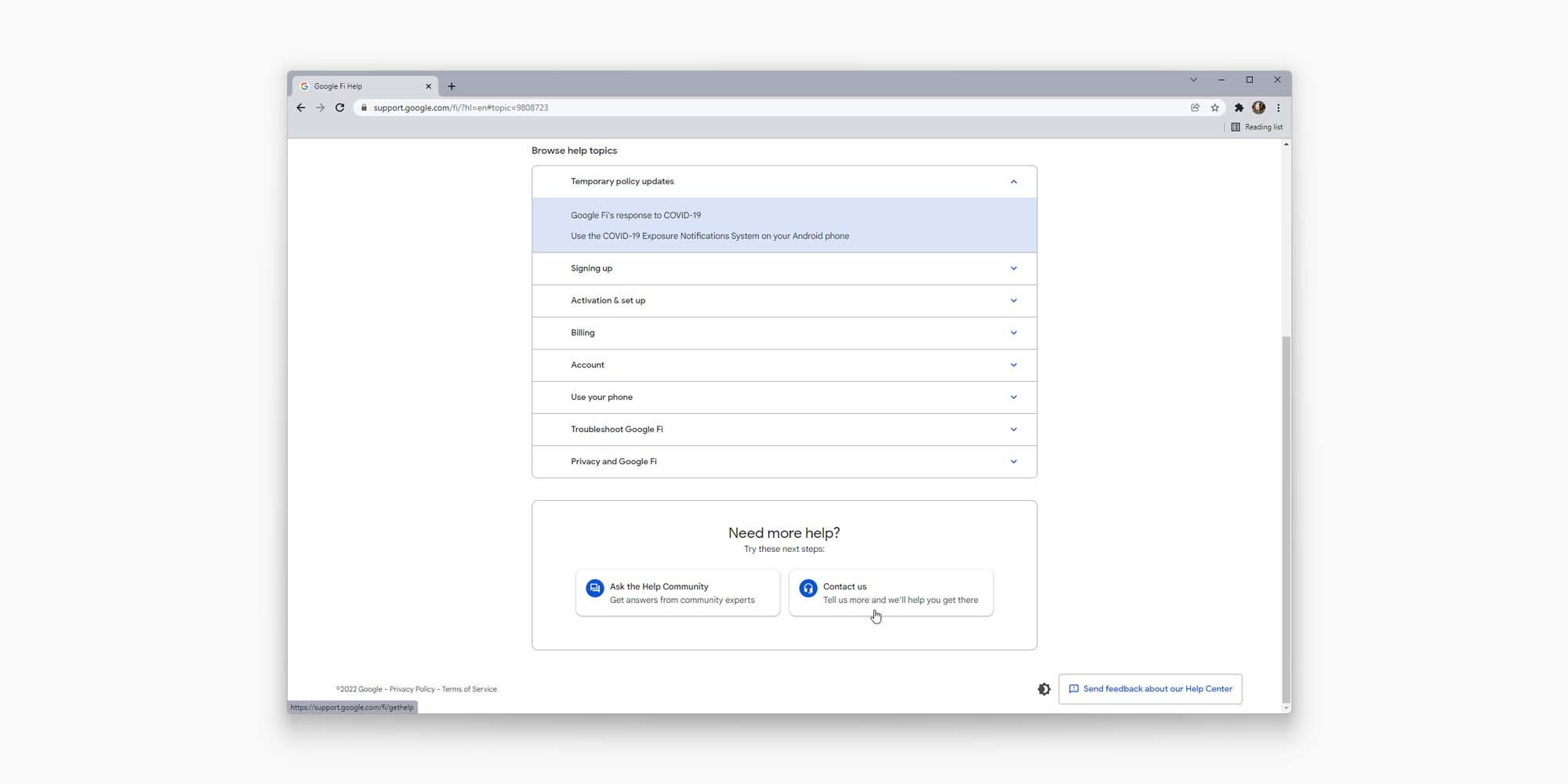
Task: Reload the current page
Action: click(339, 107)
